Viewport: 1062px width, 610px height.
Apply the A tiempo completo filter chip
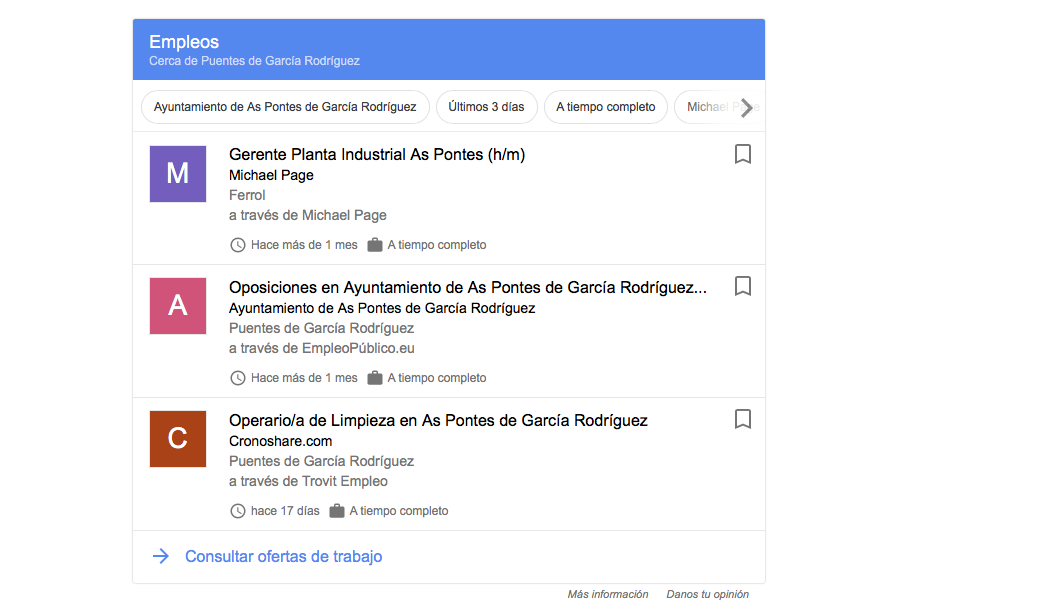(x=606, y=107)
